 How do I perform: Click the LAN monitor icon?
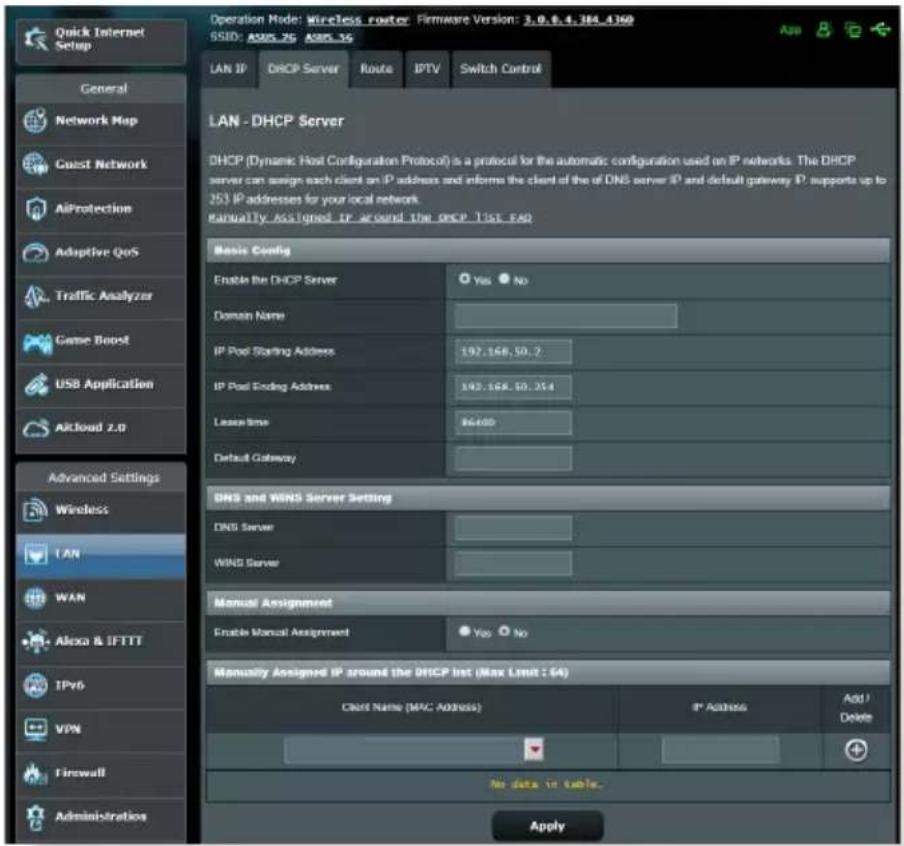[36, 554]
